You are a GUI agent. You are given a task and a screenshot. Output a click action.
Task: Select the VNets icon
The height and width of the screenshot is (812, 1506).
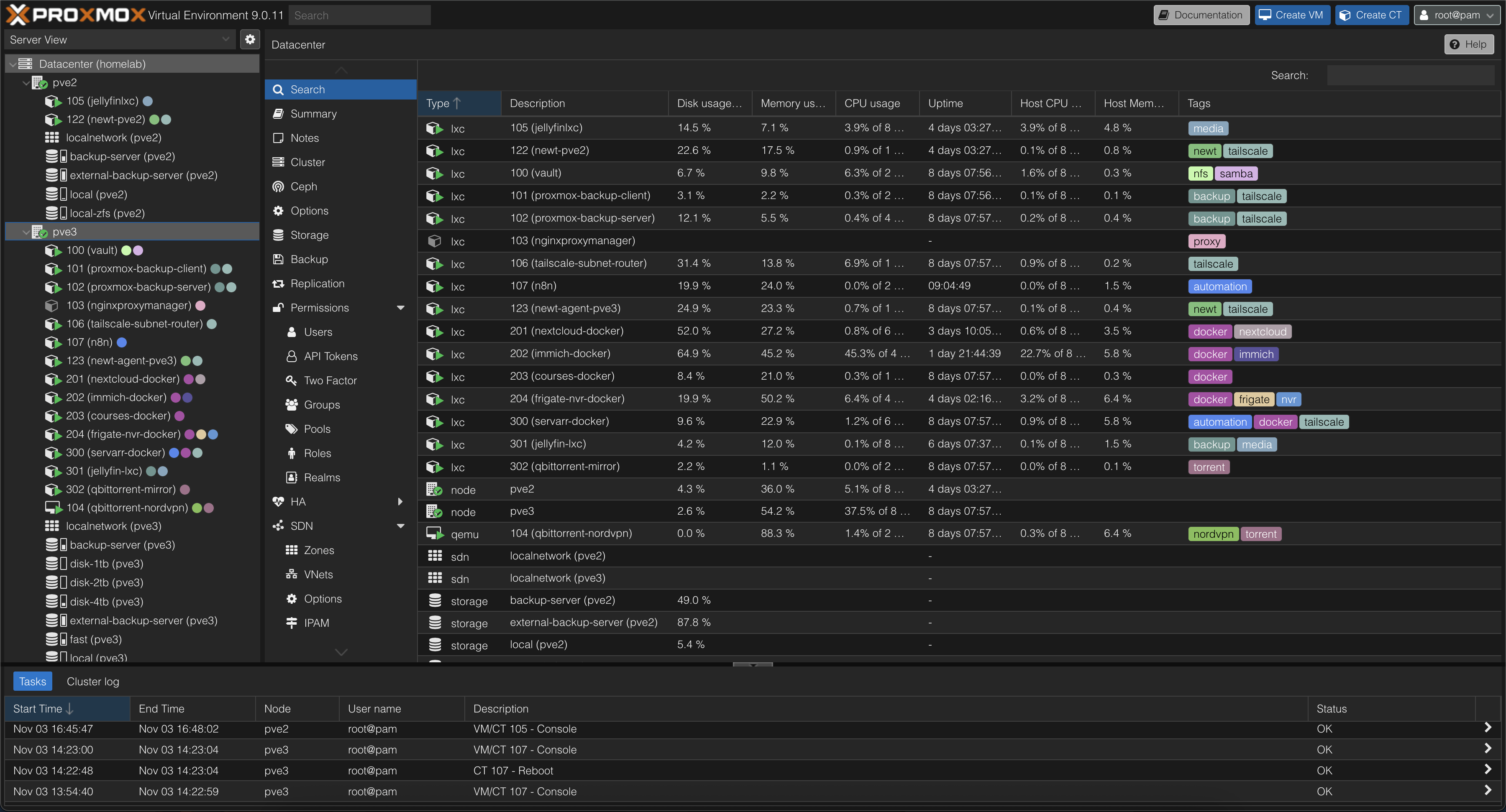coord(292,574)
